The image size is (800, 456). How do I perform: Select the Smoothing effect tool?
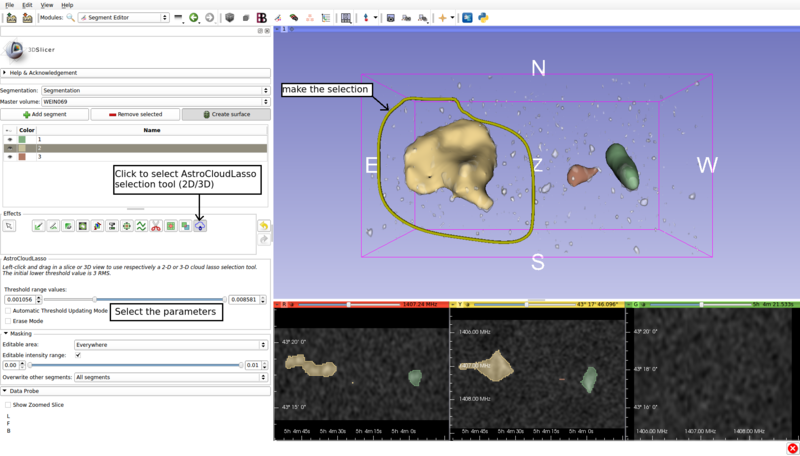pos(141,226)
